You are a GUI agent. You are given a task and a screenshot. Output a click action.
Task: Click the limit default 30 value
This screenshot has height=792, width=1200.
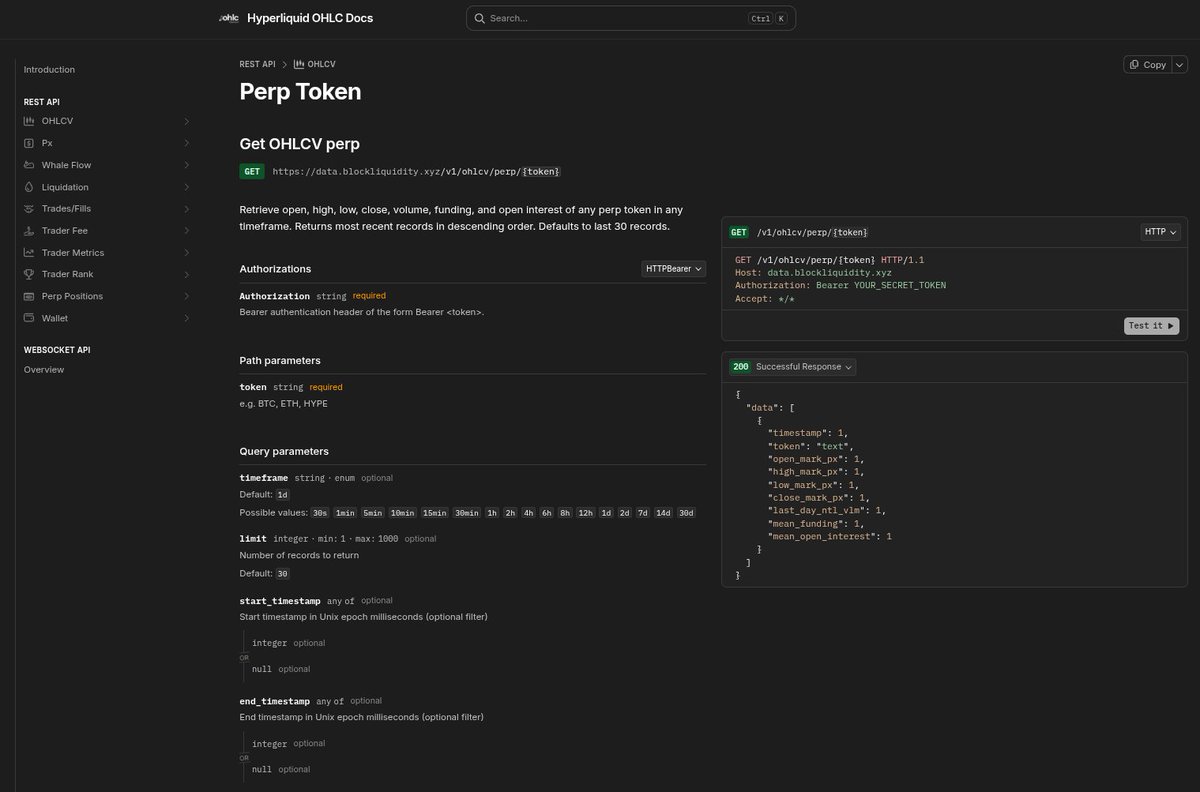click(x=283, y=574)
